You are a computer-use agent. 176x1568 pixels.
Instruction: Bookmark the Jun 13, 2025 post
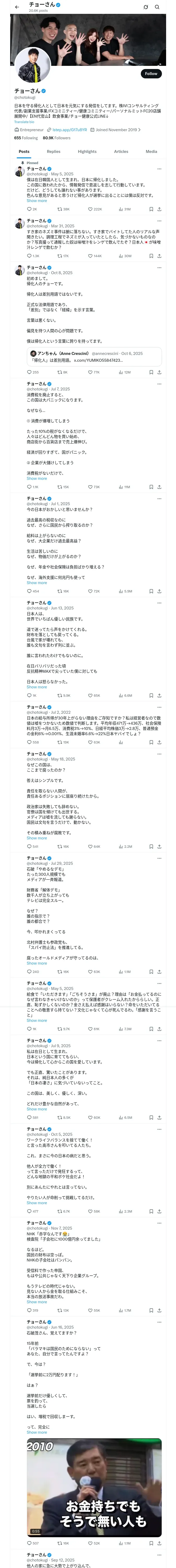[151, 695]
